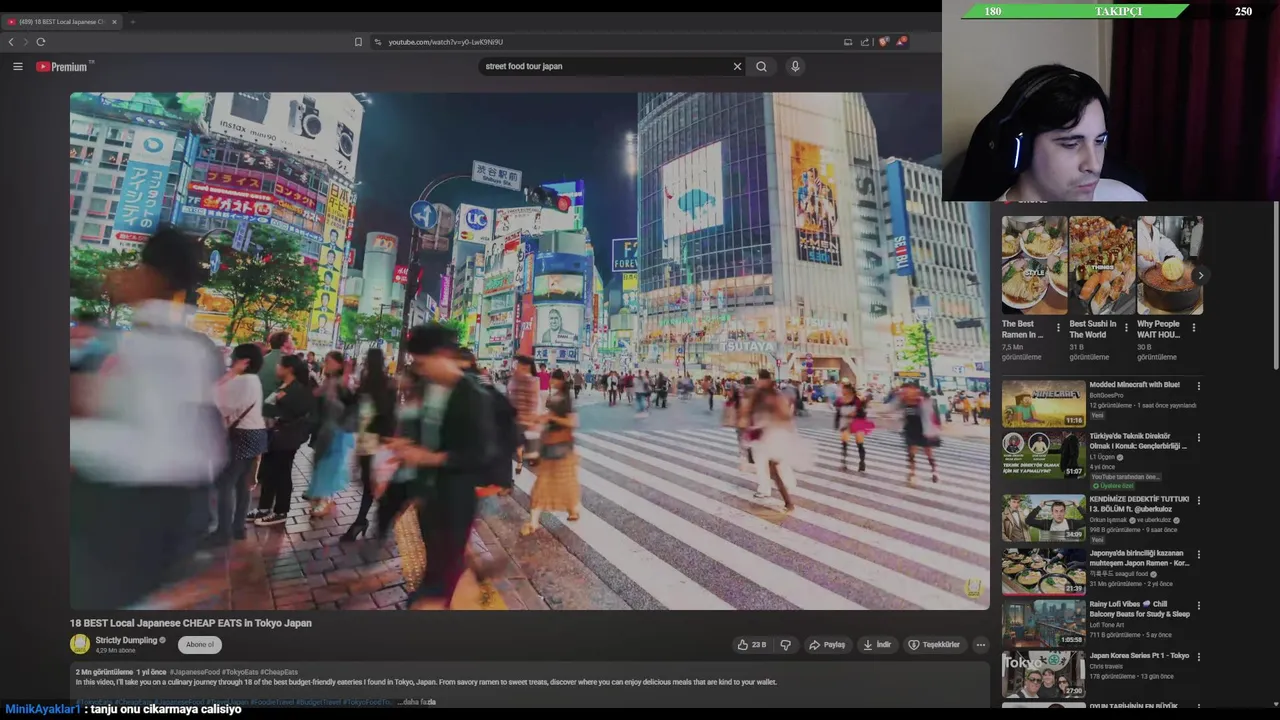Click the 'Modded Minecraft with Blue!' title

1134,385
